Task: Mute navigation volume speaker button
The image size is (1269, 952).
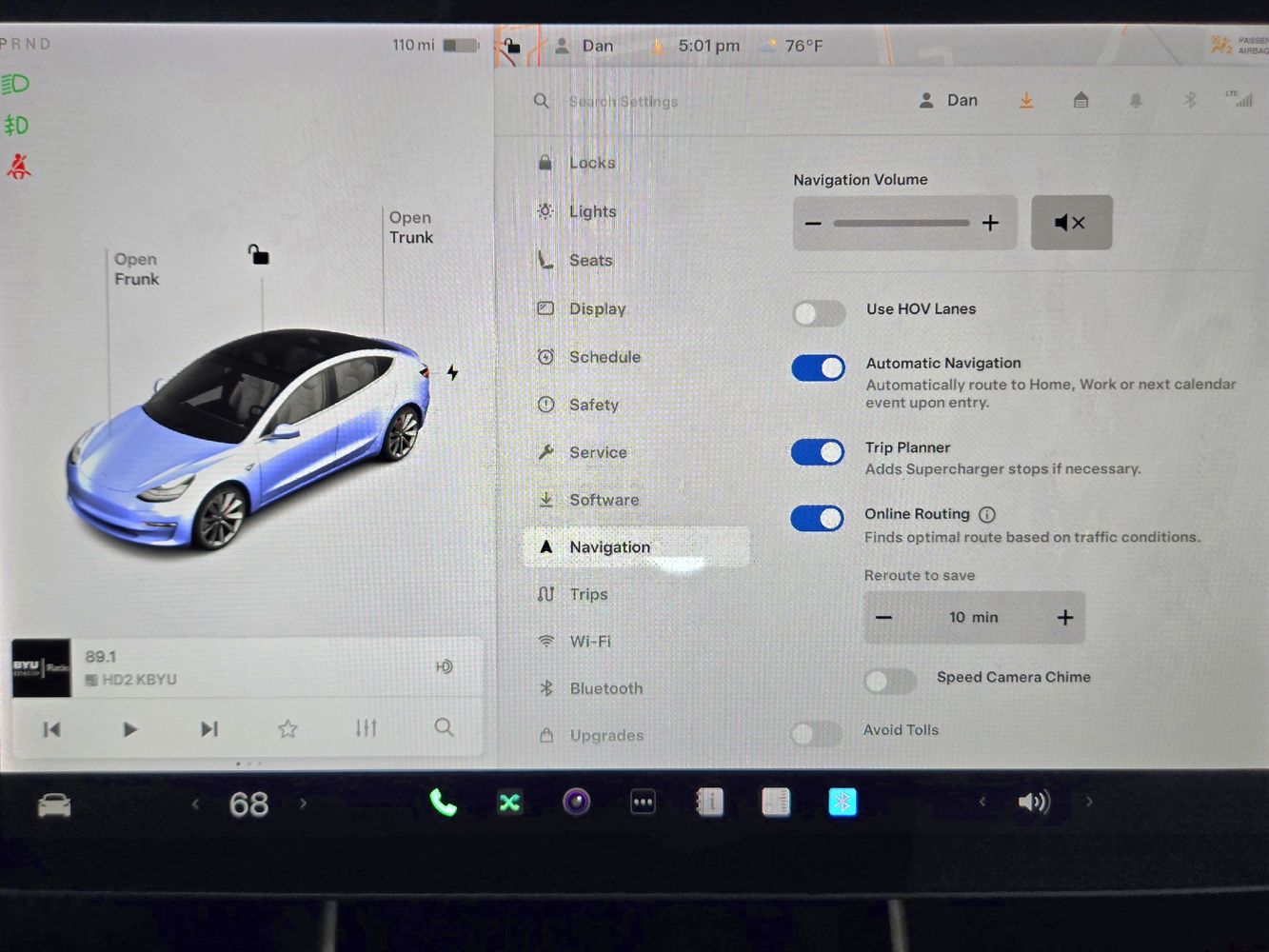Action: 1071,223
